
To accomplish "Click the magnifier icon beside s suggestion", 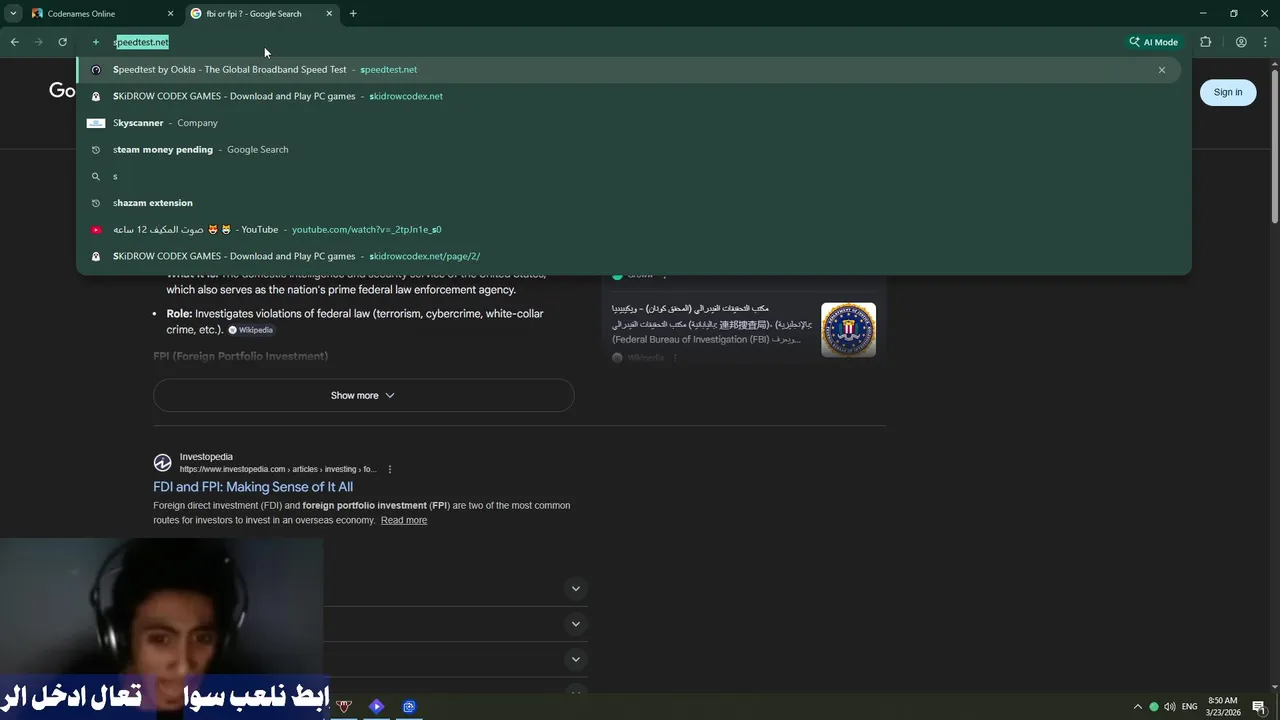I will pos(96,176).
